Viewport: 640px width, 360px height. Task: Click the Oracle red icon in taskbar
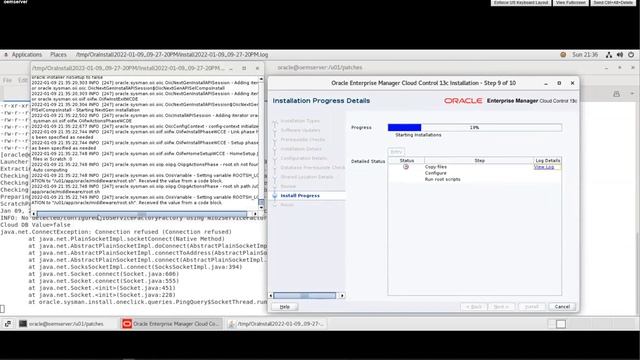coord(127,324)
